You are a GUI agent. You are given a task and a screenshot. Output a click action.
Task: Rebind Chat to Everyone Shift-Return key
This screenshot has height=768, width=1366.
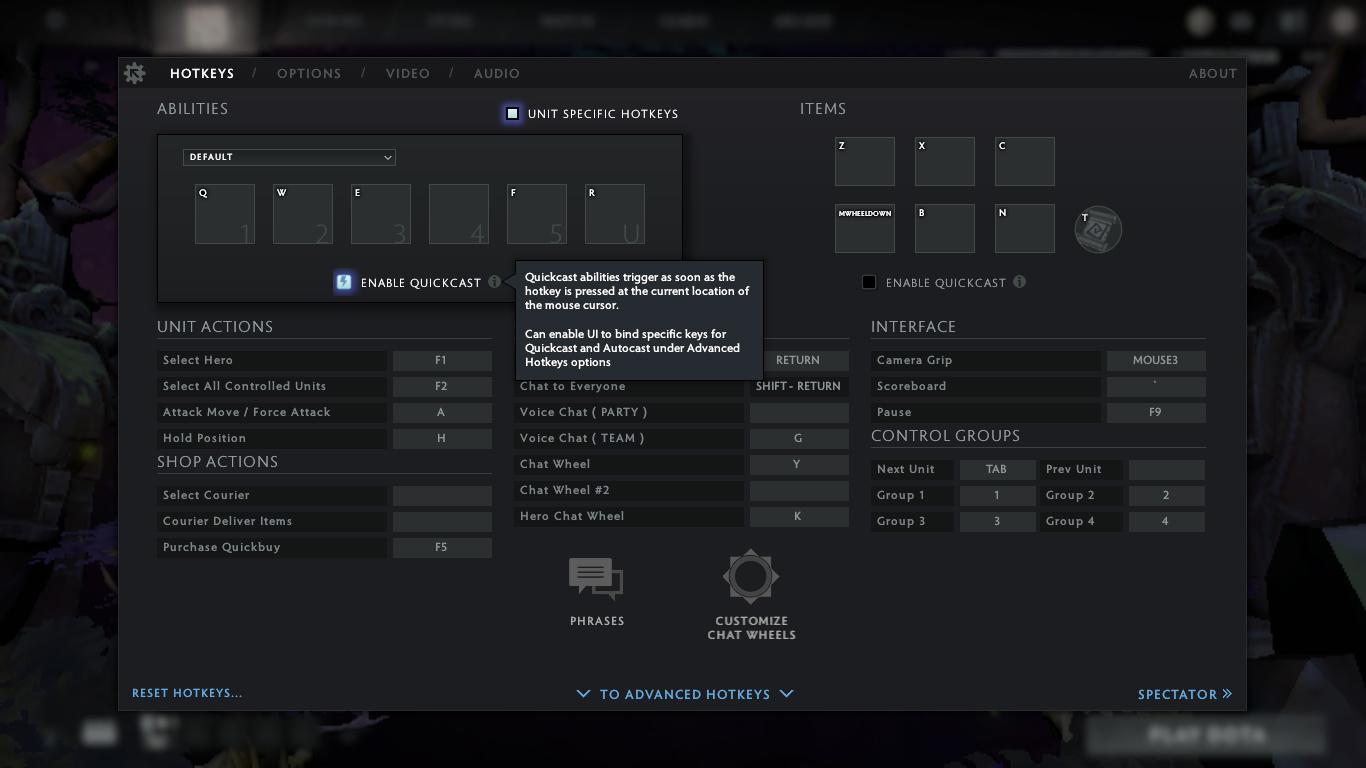tap(799, 386)
